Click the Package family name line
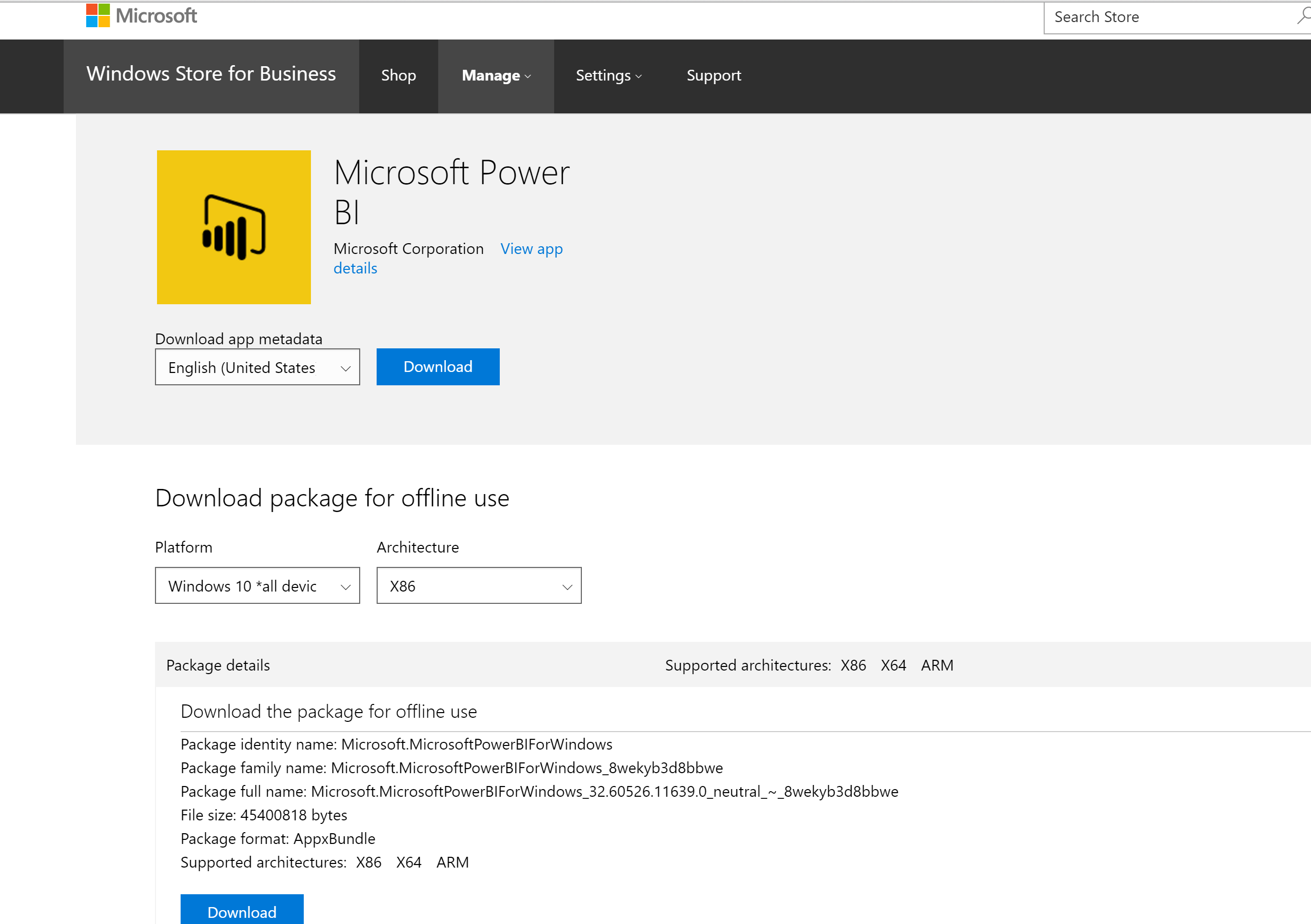This screenshot has height=924, width=1311. (x=452, y=768)
